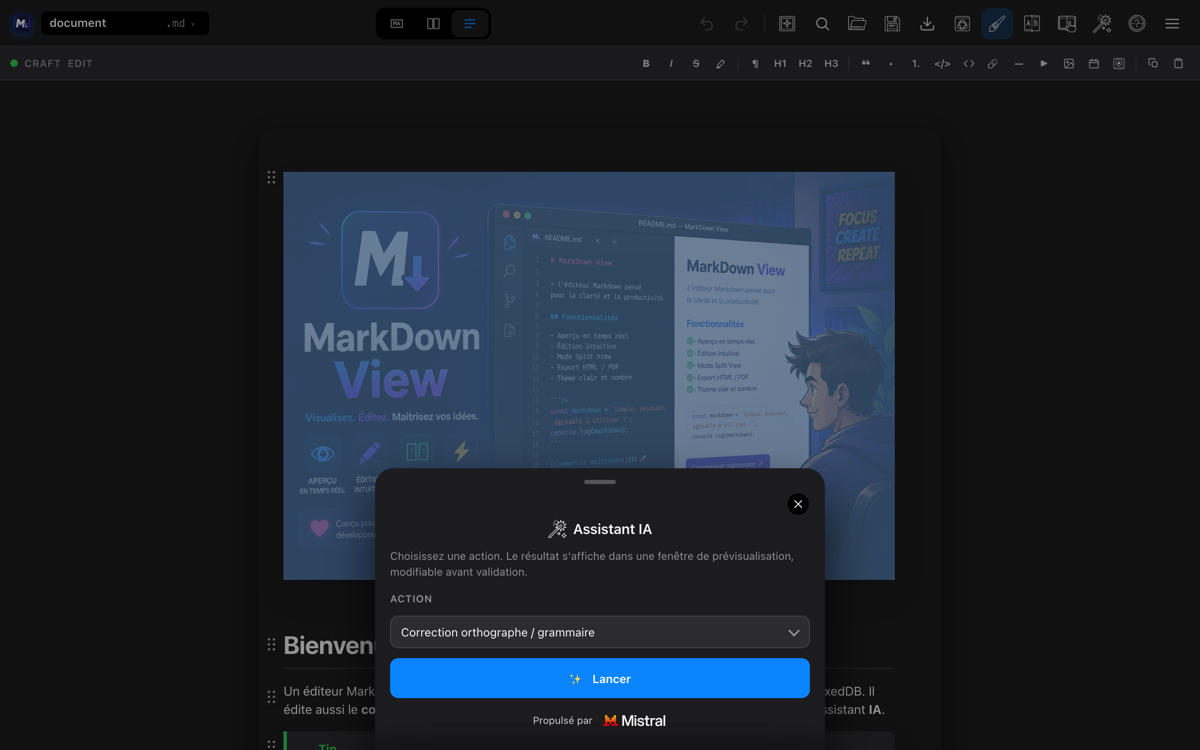Click the dialog drag handle bar
This screenshot has height=750, width=1200.
point(600,482)
